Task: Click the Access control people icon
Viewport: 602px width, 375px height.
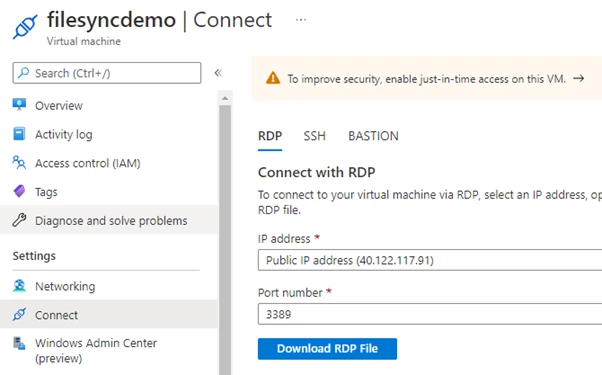Action: pyautogui.click(x=19, y=162)
